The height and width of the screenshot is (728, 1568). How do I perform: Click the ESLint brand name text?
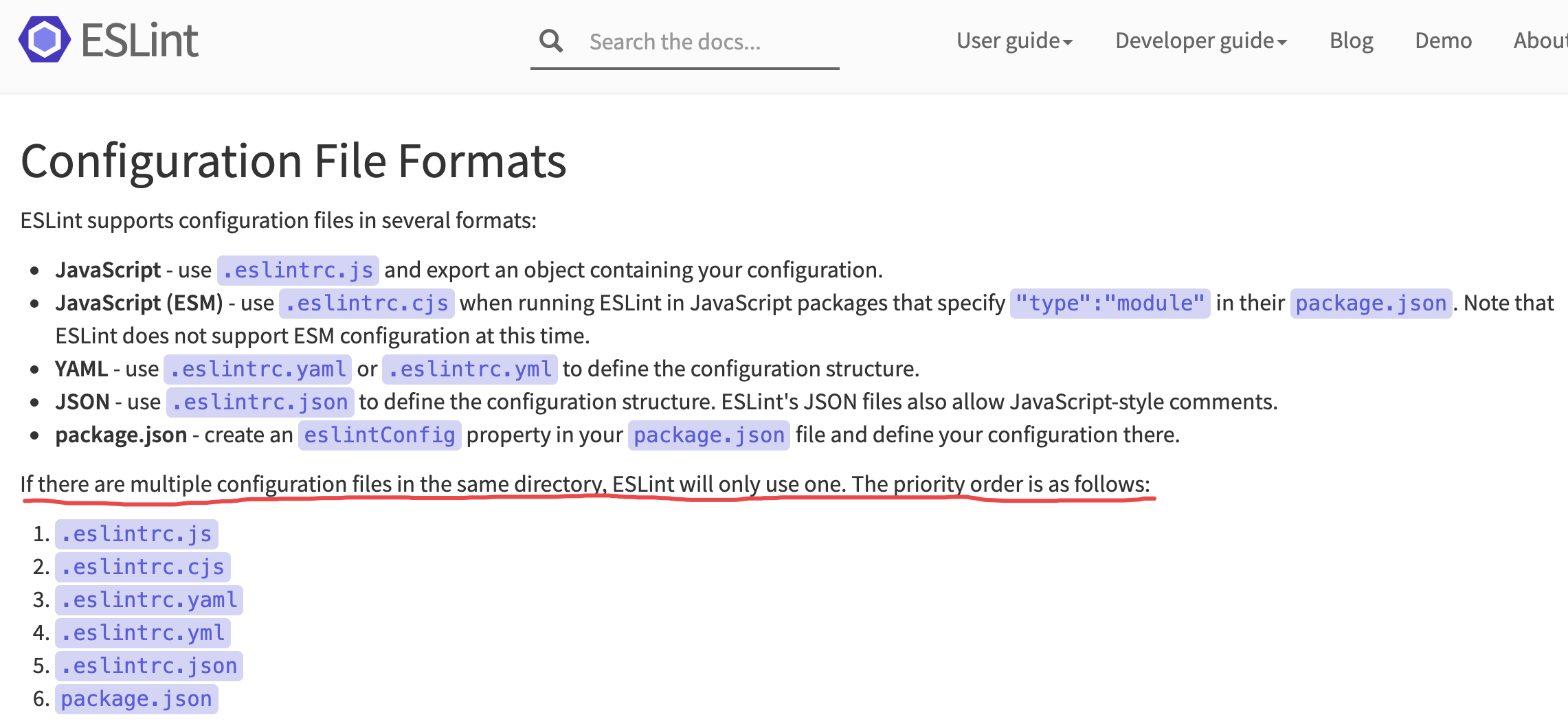[x=141, y=39]
